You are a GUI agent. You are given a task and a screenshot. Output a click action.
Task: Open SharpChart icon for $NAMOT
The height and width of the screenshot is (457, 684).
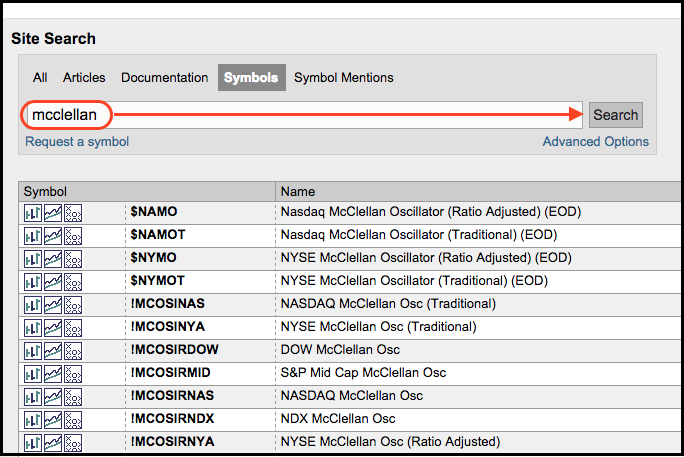pos(33,236)
